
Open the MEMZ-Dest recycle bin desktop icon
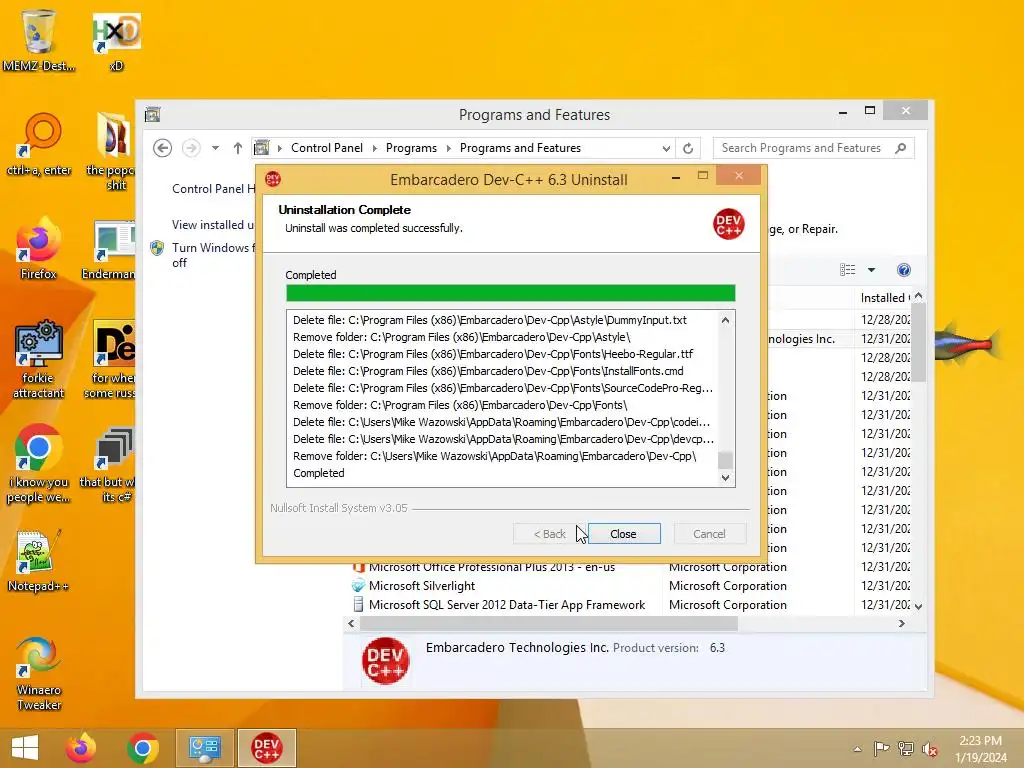(x=39, y=39)
